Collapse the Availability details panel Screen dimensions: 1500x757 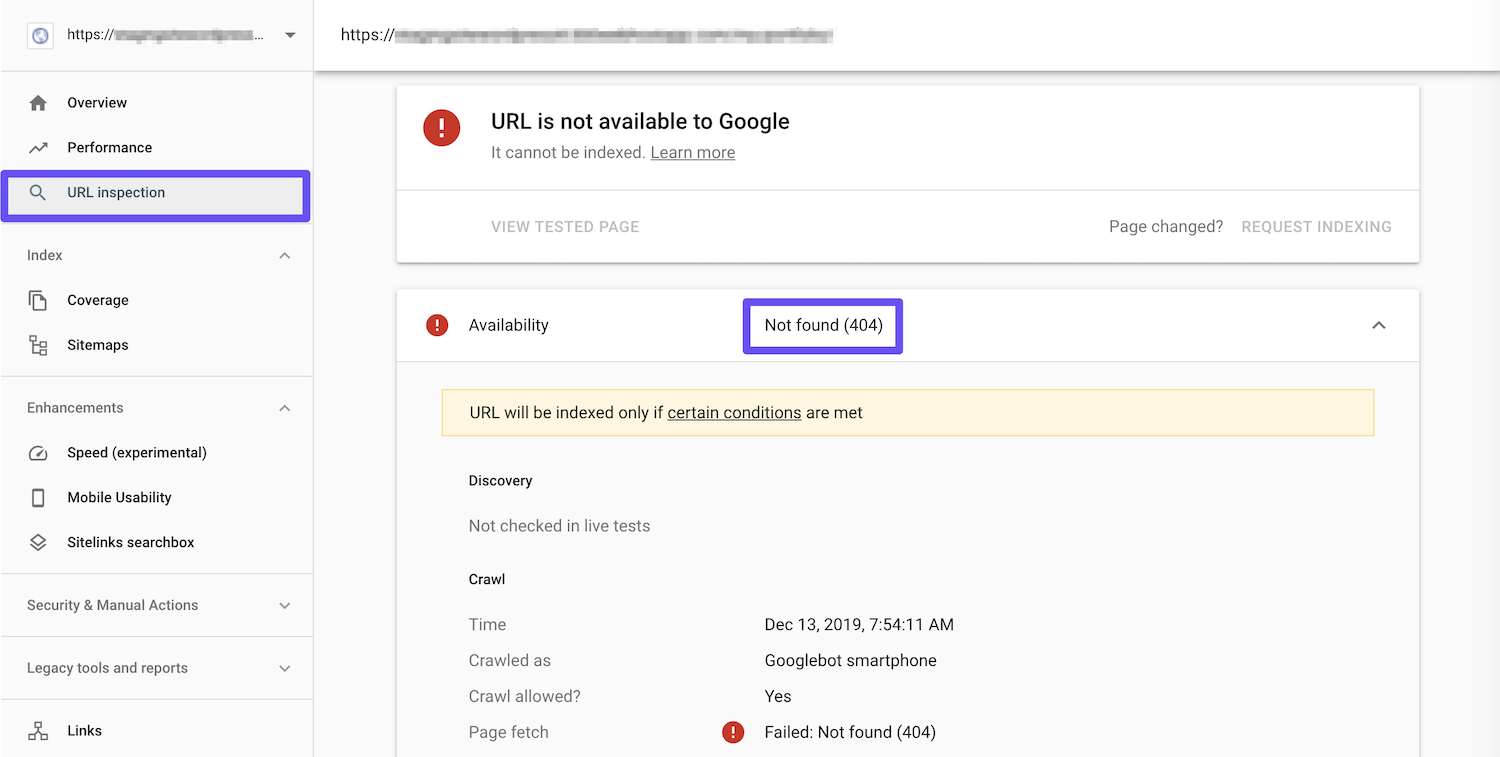tap(1379, 325)
